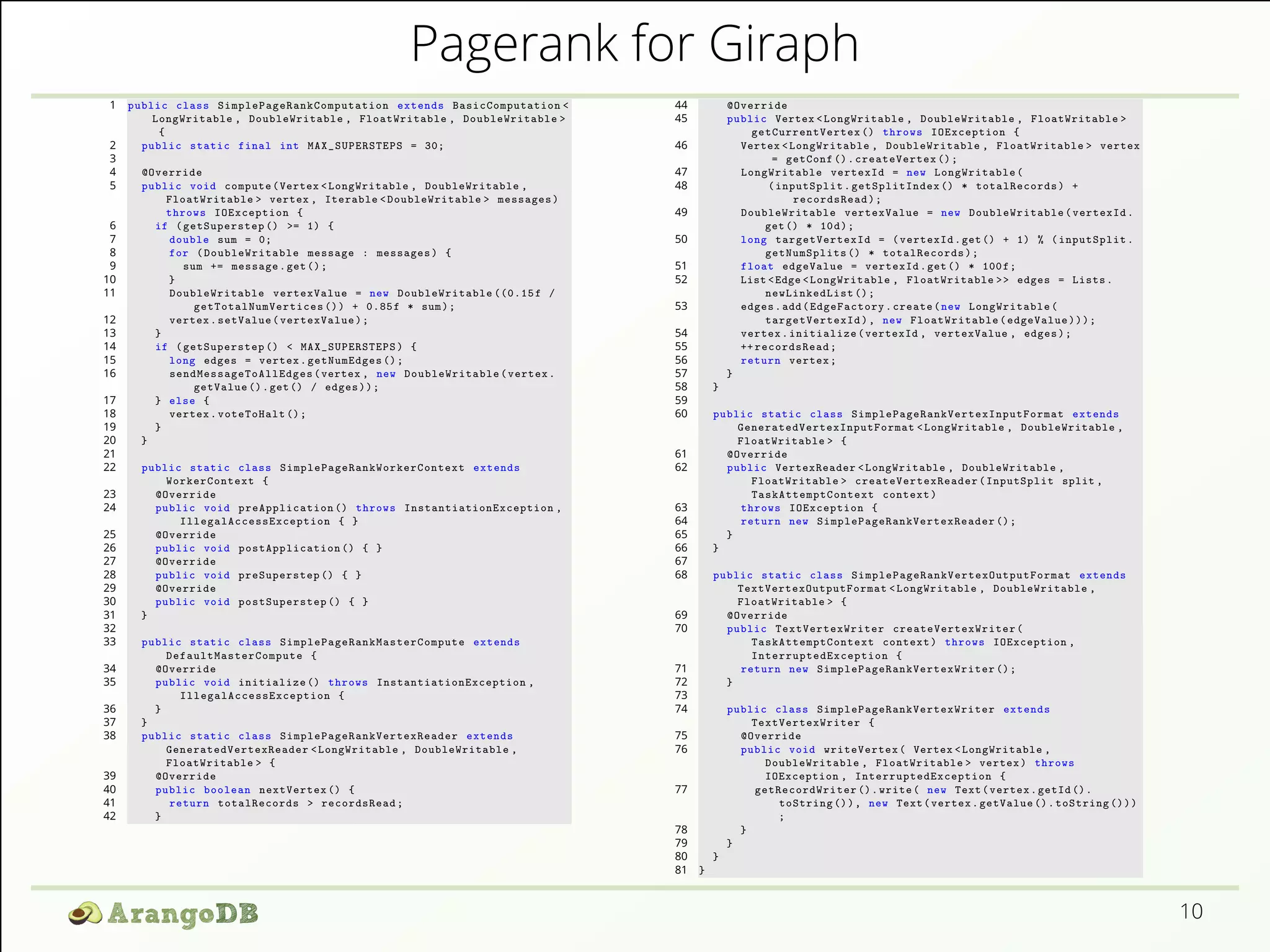
Task: Click 'return new SimplePageRankVertexWriter()' line
Action: [x=878, y=669]
